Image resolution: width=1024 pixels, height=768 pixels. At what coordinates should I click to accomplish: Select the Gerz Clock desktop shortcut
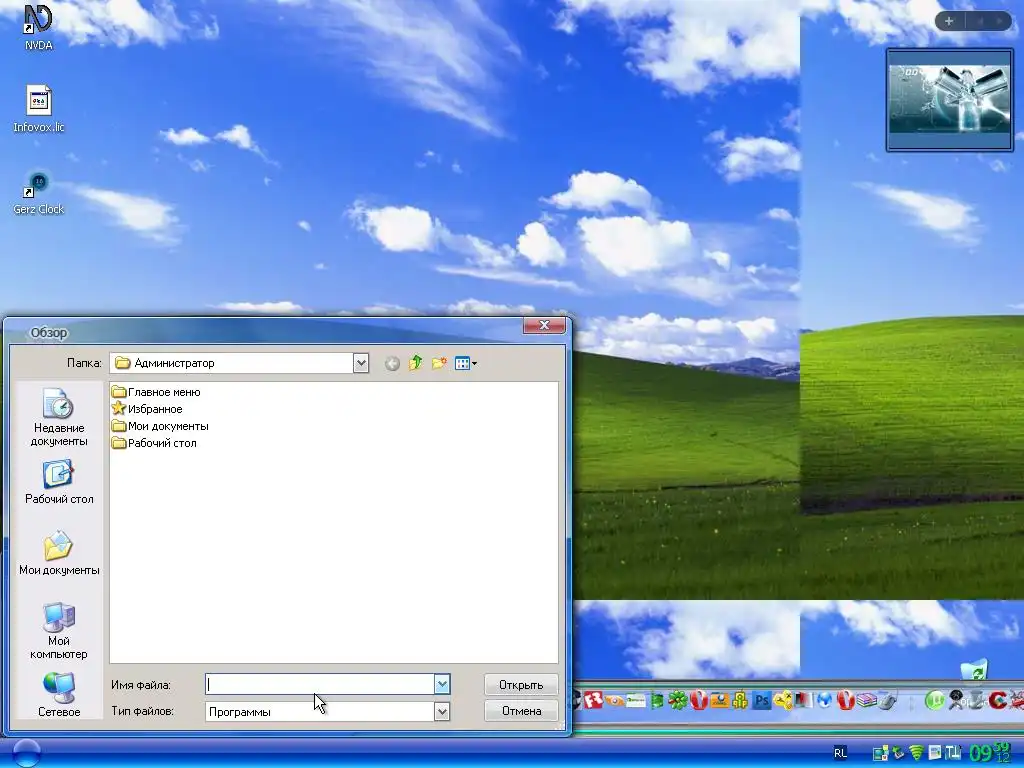point(39,193)
